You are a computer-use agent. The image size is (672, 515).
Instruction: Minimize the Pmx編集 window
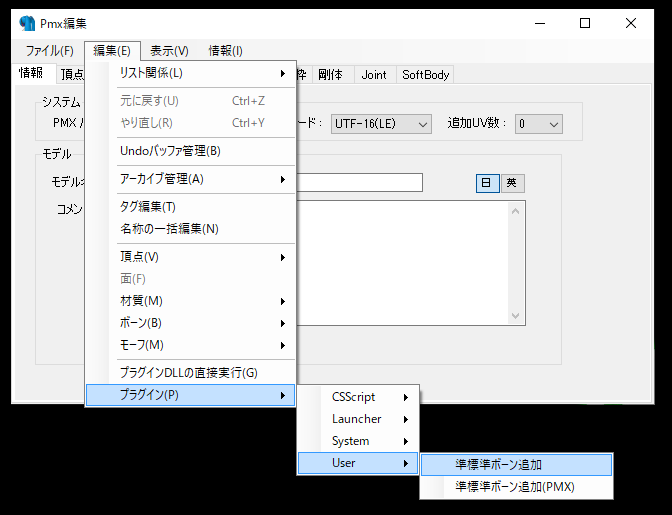tap(540, 23)
